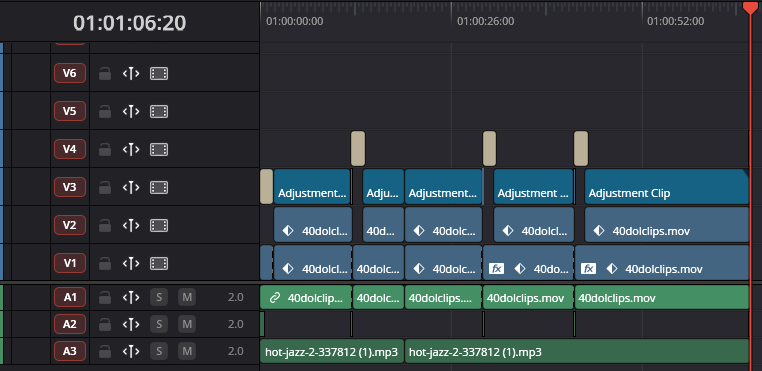Lock the A3 audio track
This screenshot has height=371, width=762.
pos(104,351)
